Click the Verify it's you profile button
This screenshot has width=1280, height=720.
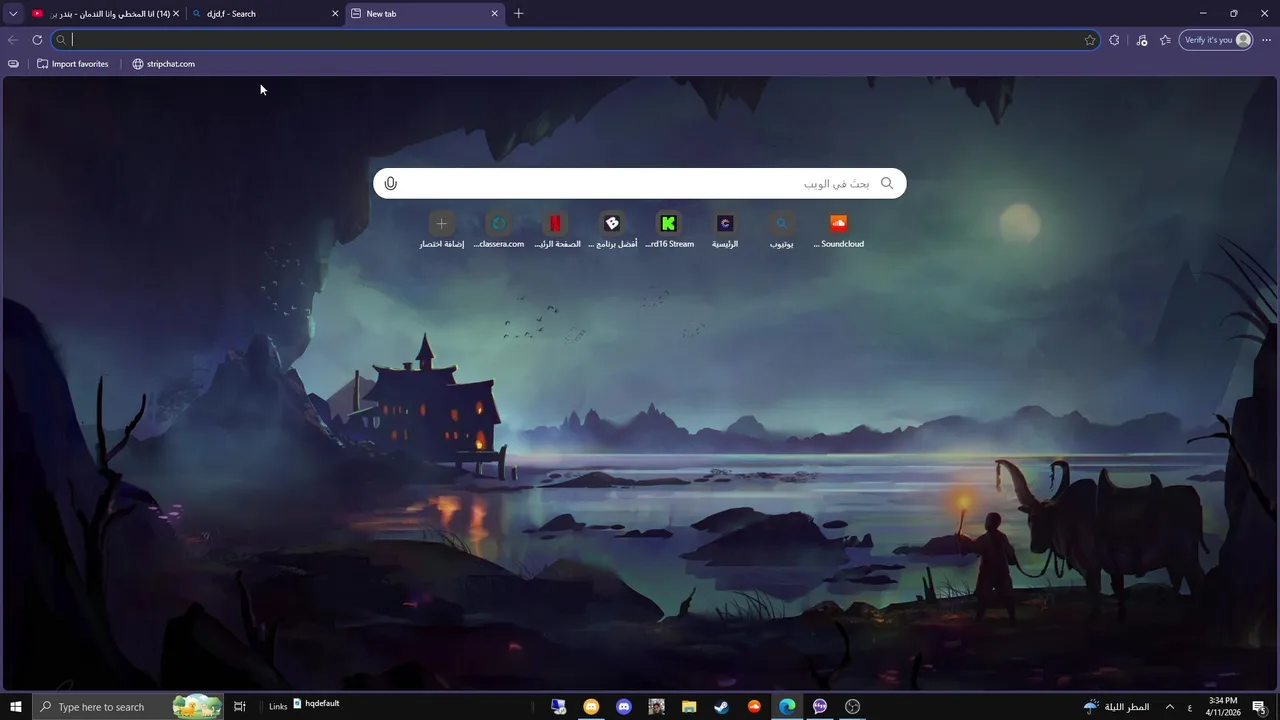click(x=1216, y=40)
